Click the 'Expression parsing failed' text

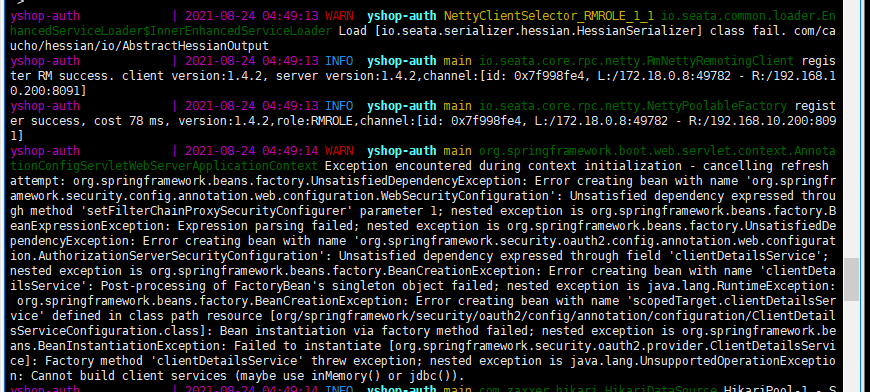point(266,226)
